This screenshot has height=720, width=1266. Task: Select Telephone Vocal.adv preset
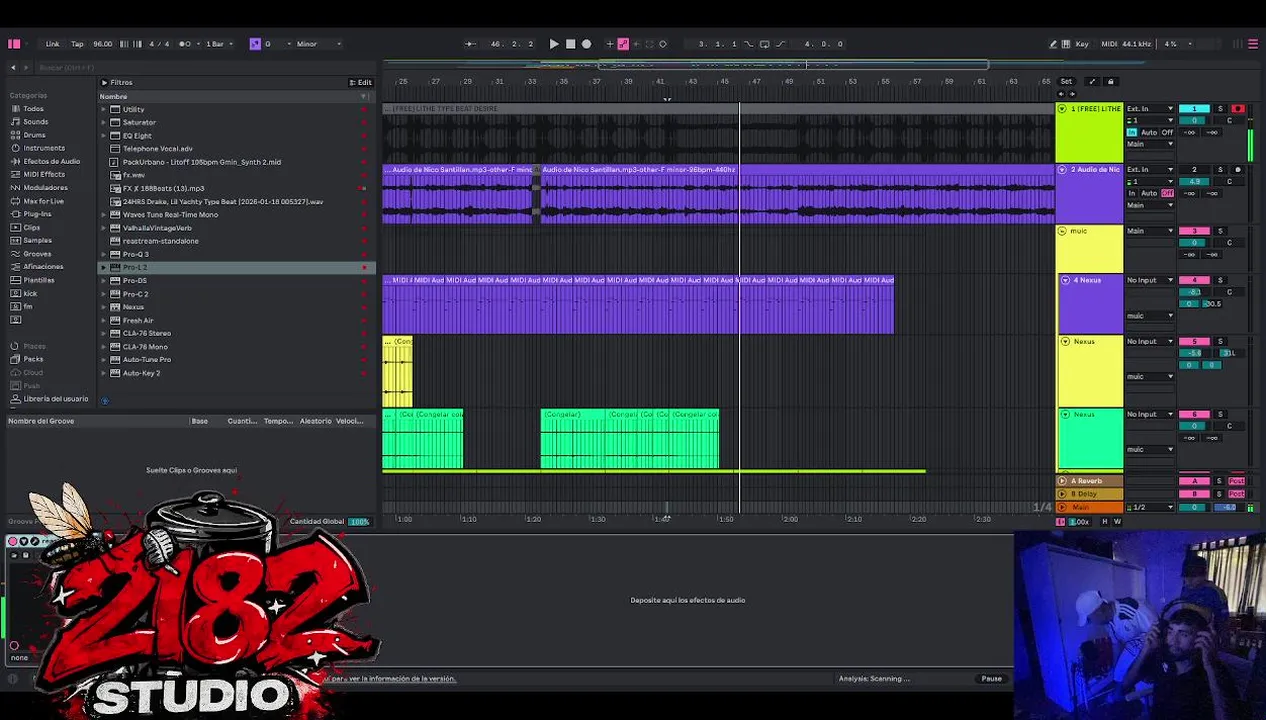(235, 149)
